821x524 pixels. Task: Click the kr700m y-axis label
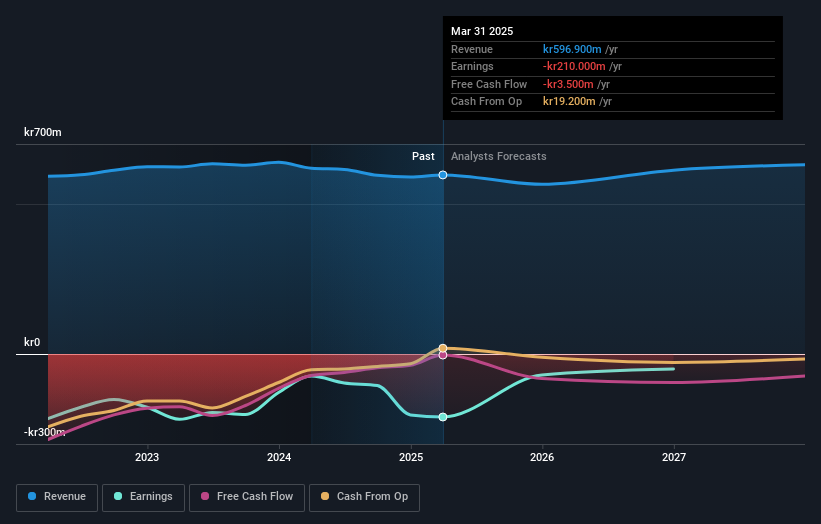(x=42, y=132)
